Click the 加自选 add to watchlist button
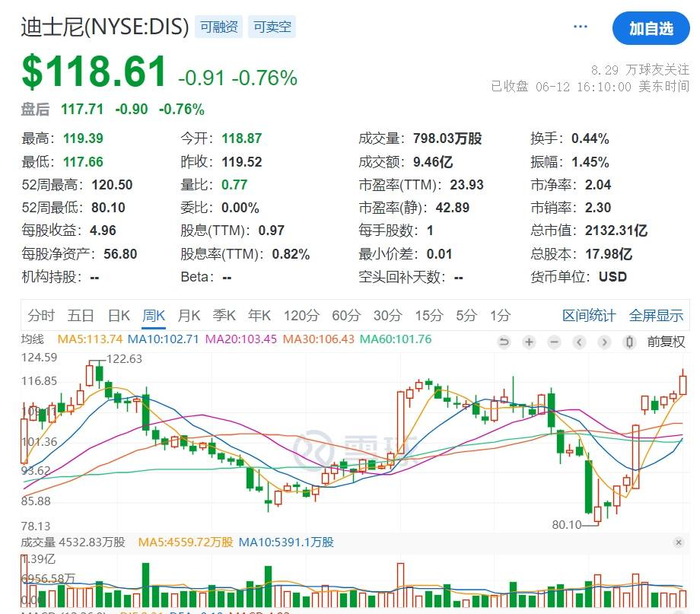This screenshot has height=614, width=700. click(x=651, y=29)
